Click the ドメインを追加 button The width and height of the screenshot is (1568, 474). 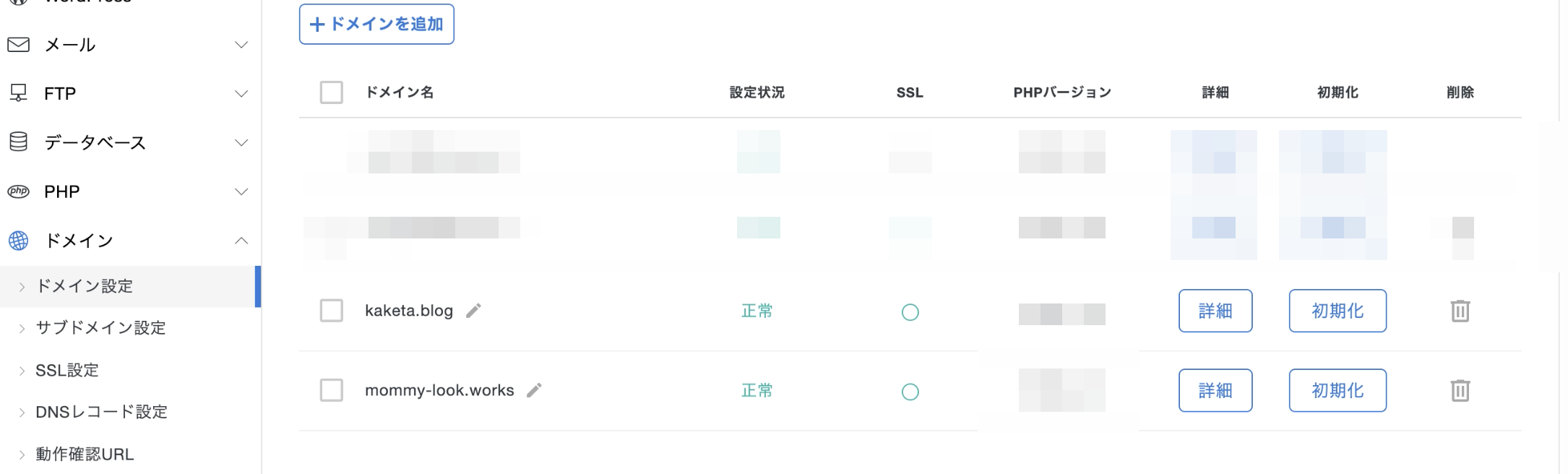pyautogui.click(x=376, y=25)
